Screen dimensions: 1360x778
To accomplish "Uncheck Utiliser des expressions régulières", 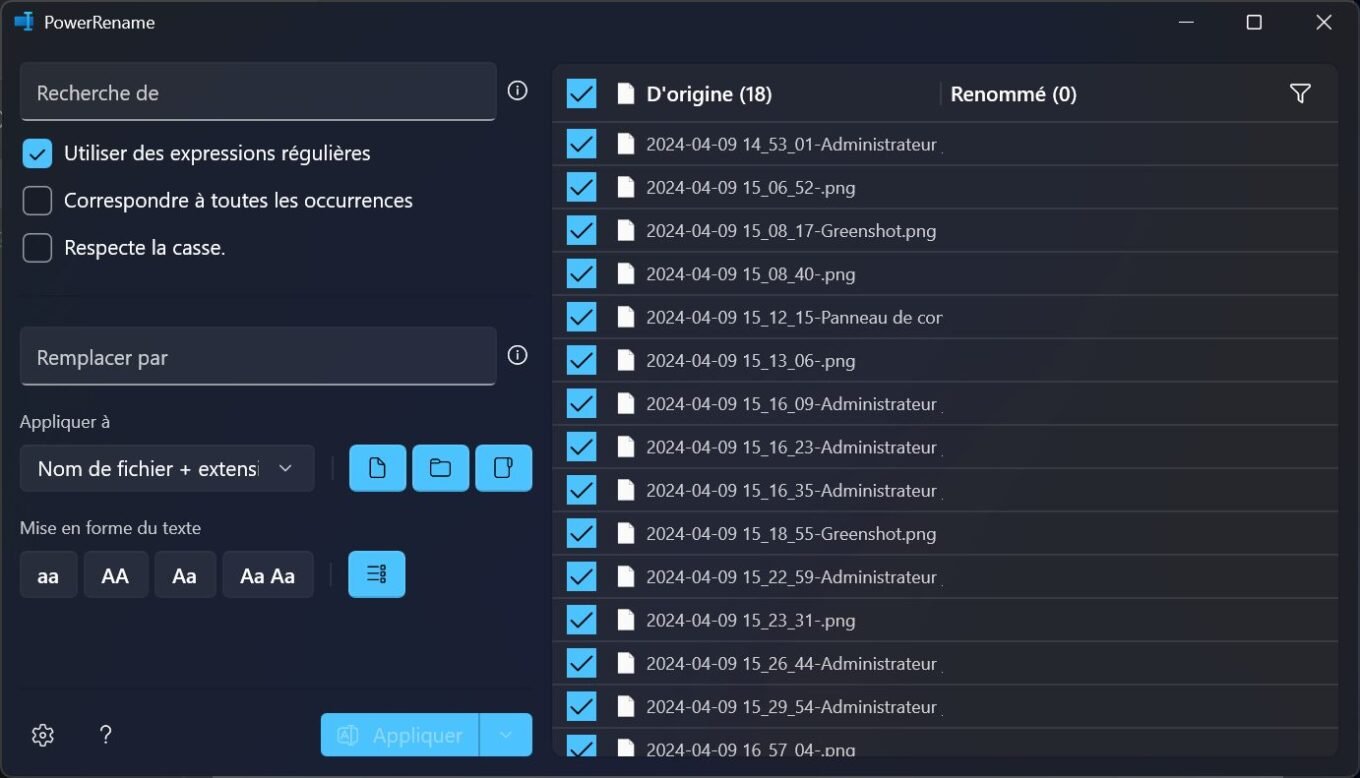I will point(37,153).
